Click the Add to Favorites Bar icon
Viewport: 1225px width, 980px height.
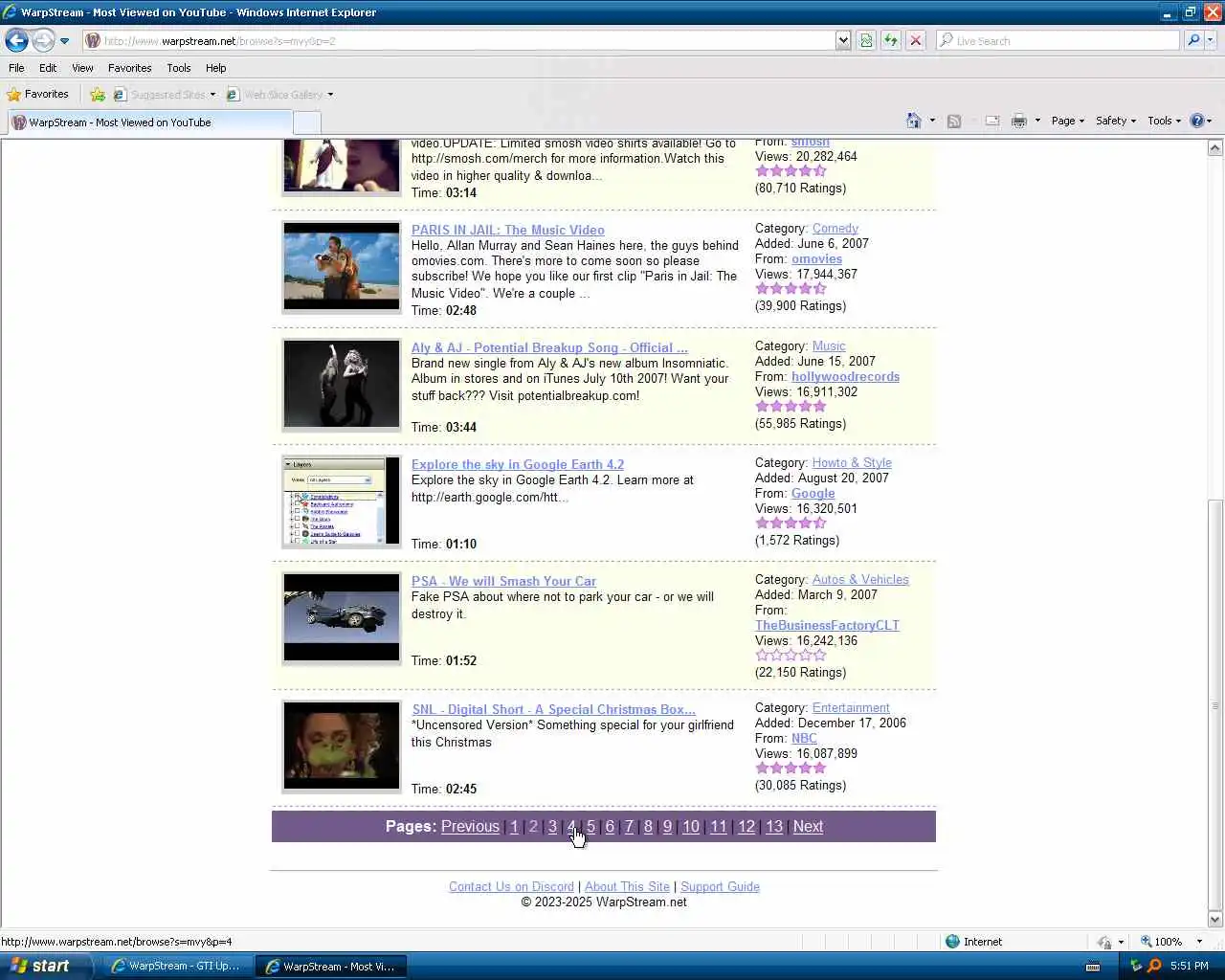(98, 95)
